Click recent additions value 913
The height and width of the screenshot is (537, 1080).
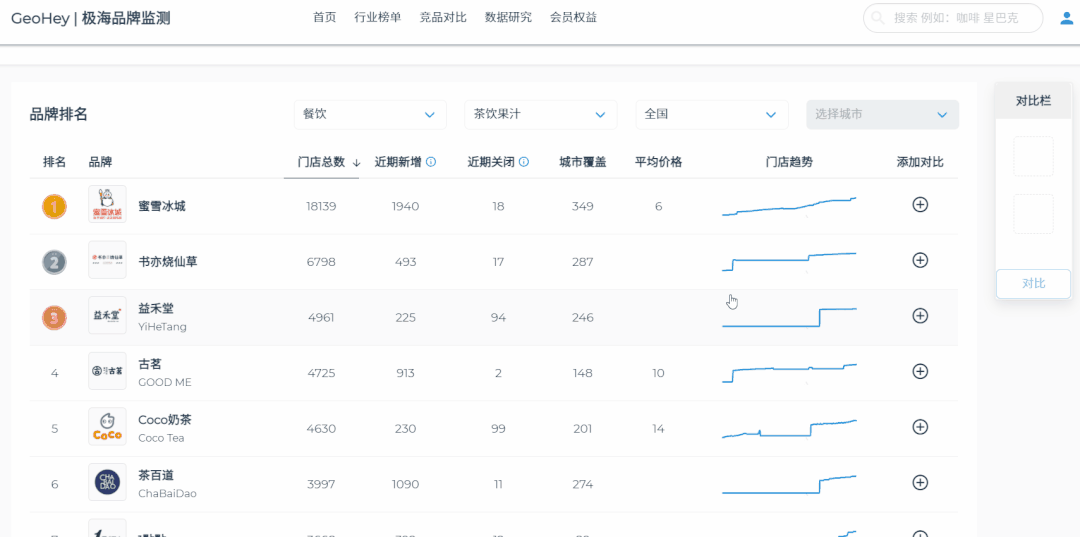(405, 373)
